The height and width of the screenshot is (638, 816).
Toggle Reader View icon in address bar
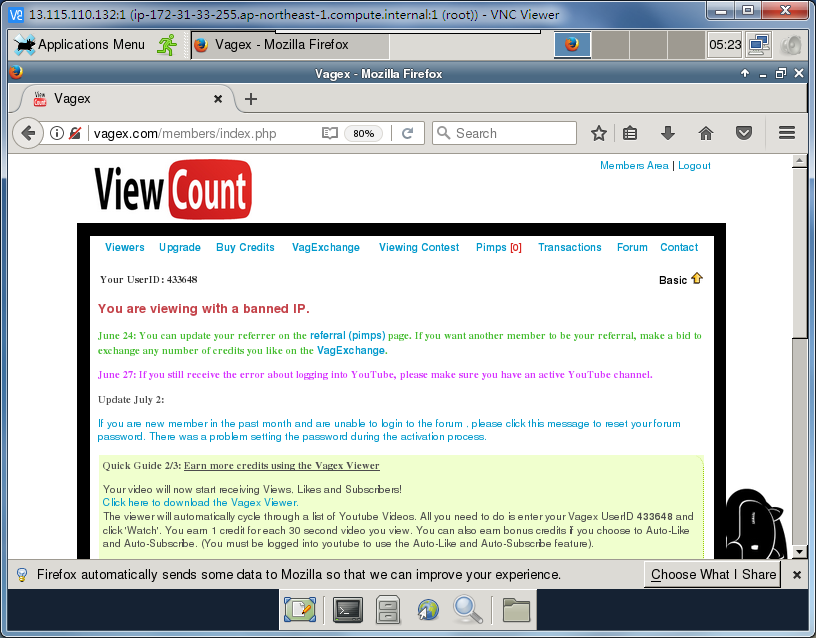click(x=330, y=133)
